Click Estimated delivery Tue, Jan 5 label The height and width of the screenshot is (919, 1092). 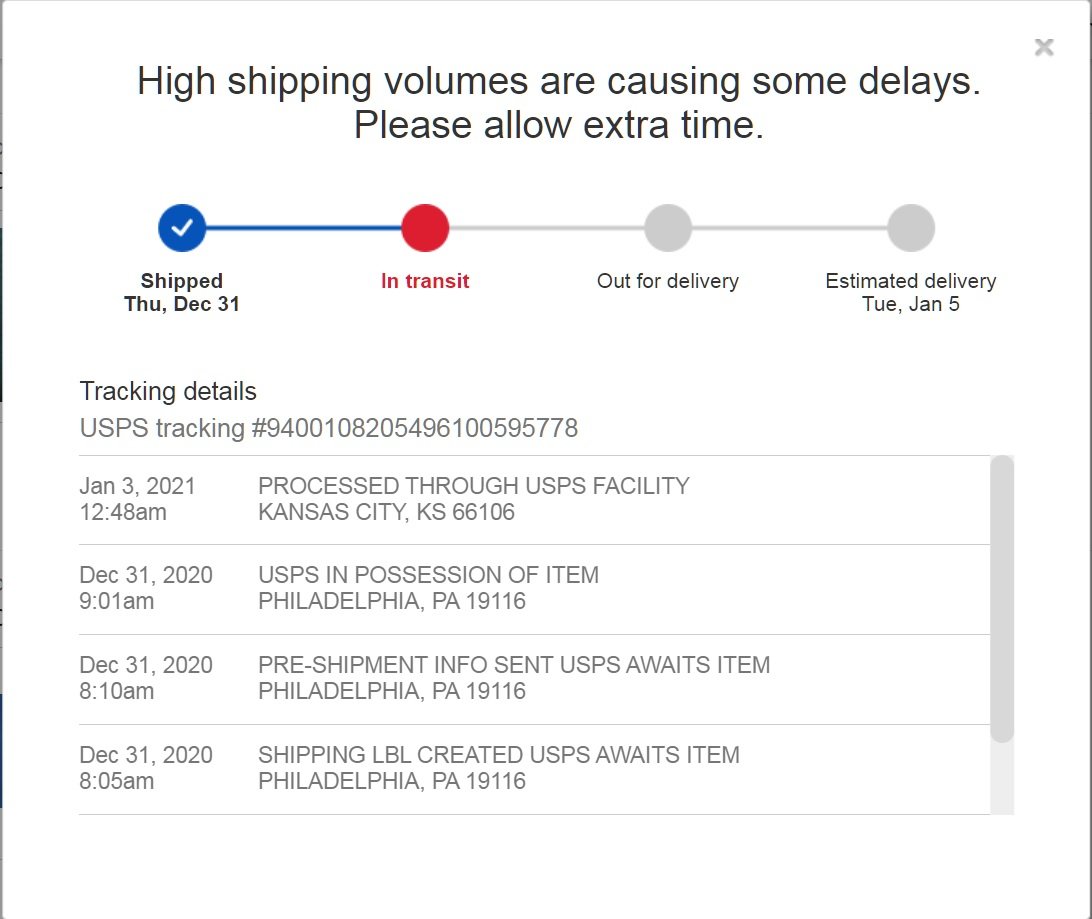(x=911, y=292)
